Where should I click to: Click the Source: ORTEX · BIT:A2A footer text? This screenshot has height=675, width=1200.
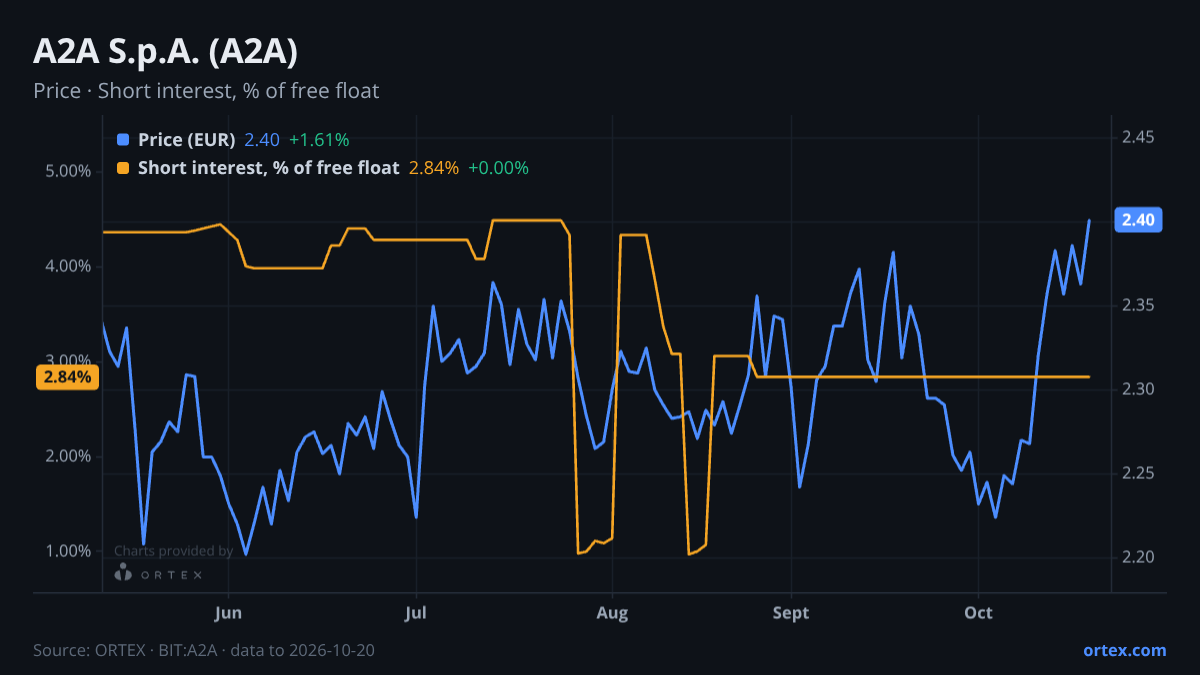click(x=204, y=650)
